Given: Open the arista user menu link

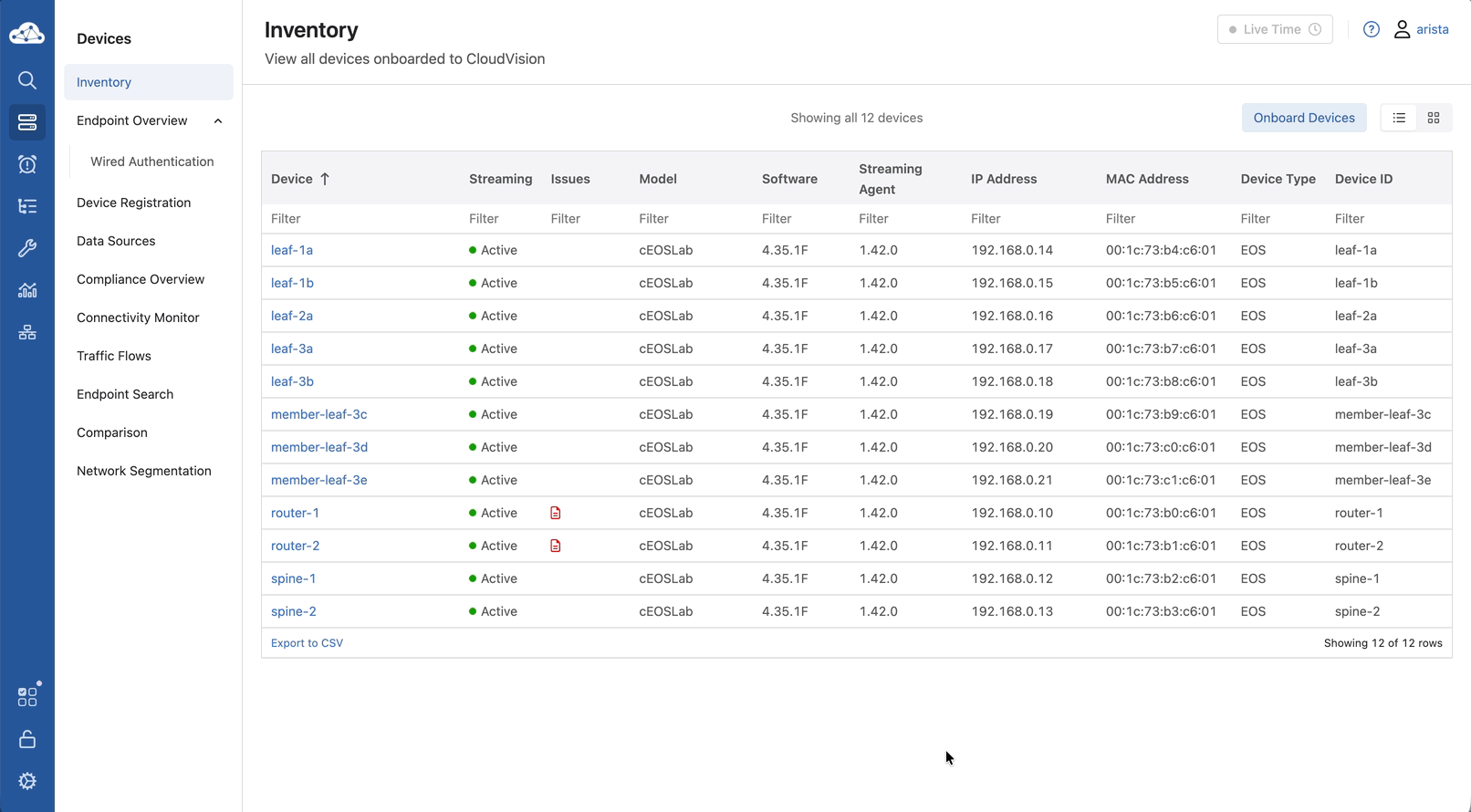Looking at the screenshot, I should click(x=1433, y=29).
